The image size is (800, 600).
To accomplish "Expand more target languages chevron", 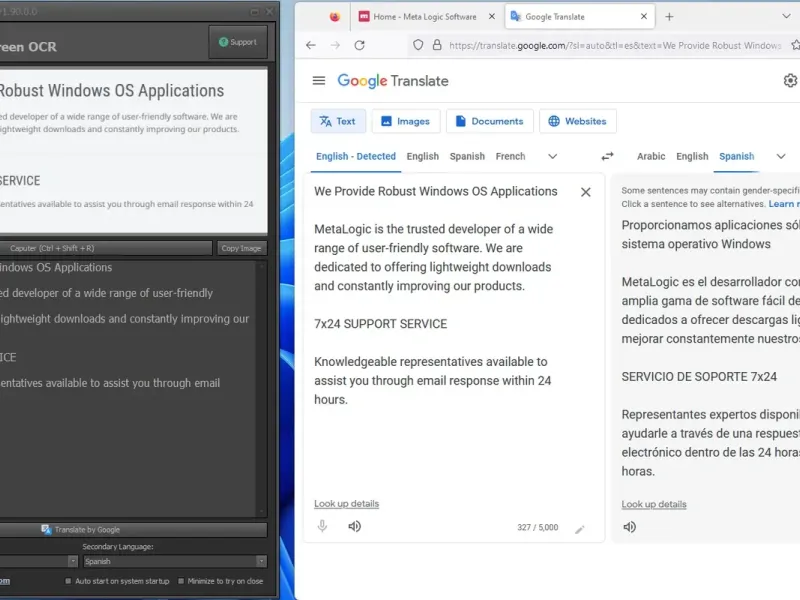I will 781,156.
